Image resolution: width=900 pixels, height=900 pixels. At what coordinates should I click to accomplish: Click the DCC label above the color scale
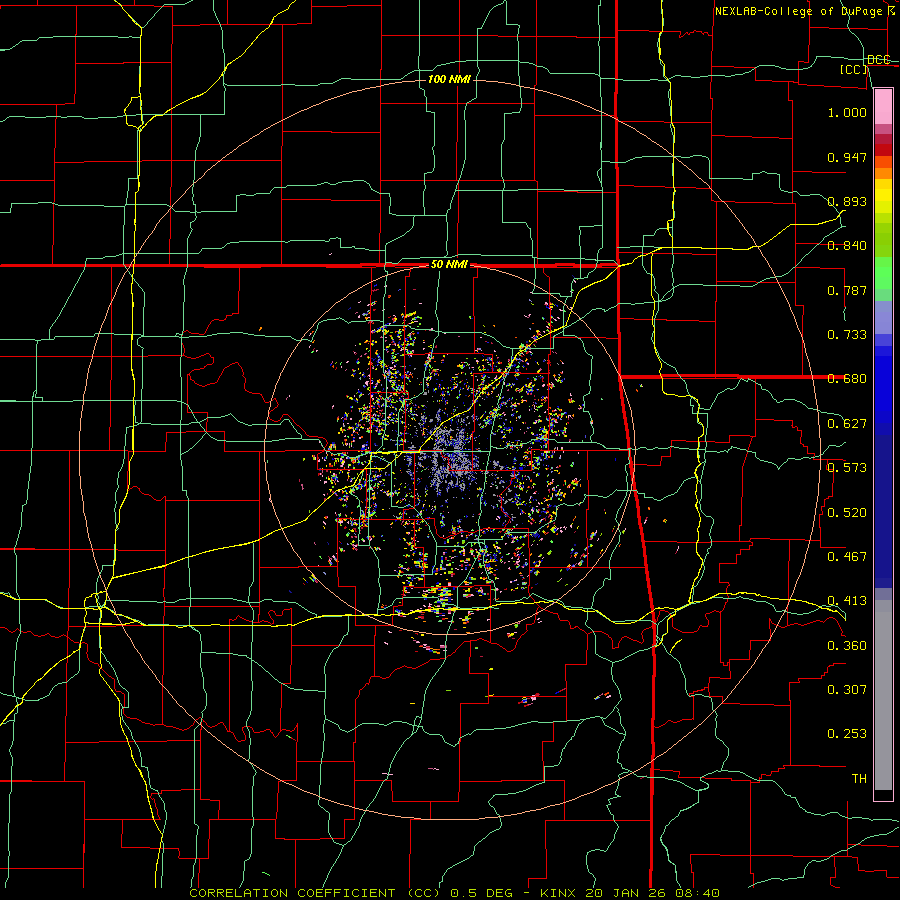coord(879,60)
